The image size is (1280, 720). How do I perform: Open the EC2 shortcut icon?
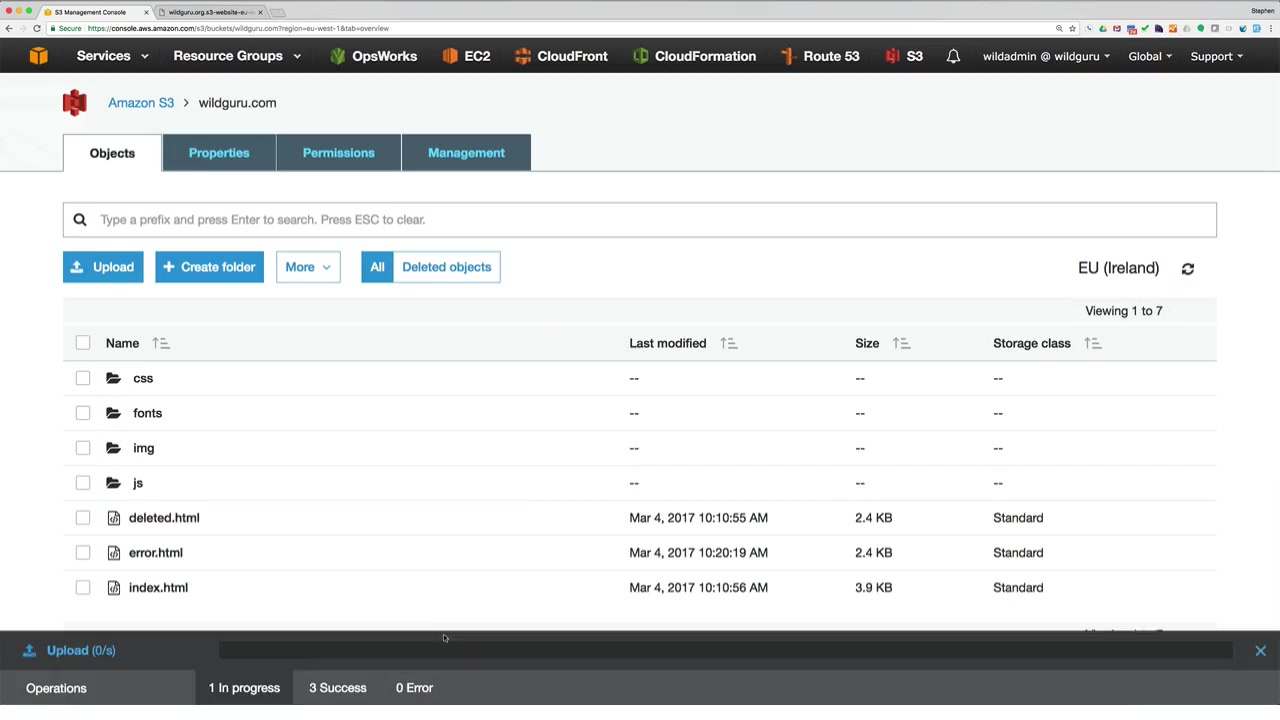coord(450,56)
